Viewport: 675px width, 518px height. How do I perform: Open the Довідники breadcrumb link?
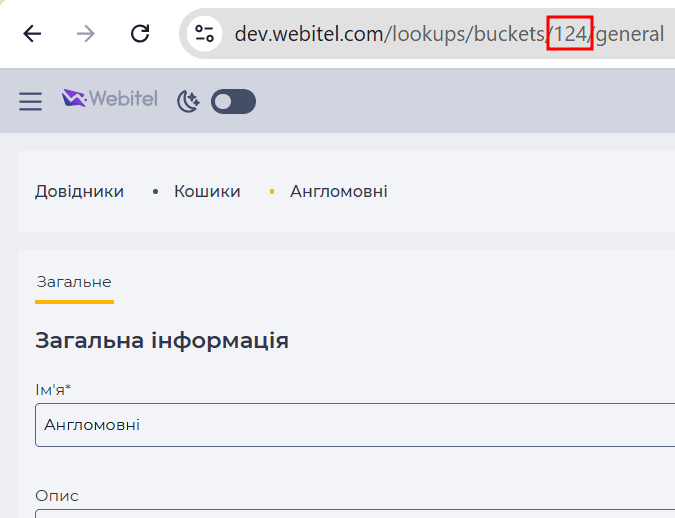click(x=79, y=192)
